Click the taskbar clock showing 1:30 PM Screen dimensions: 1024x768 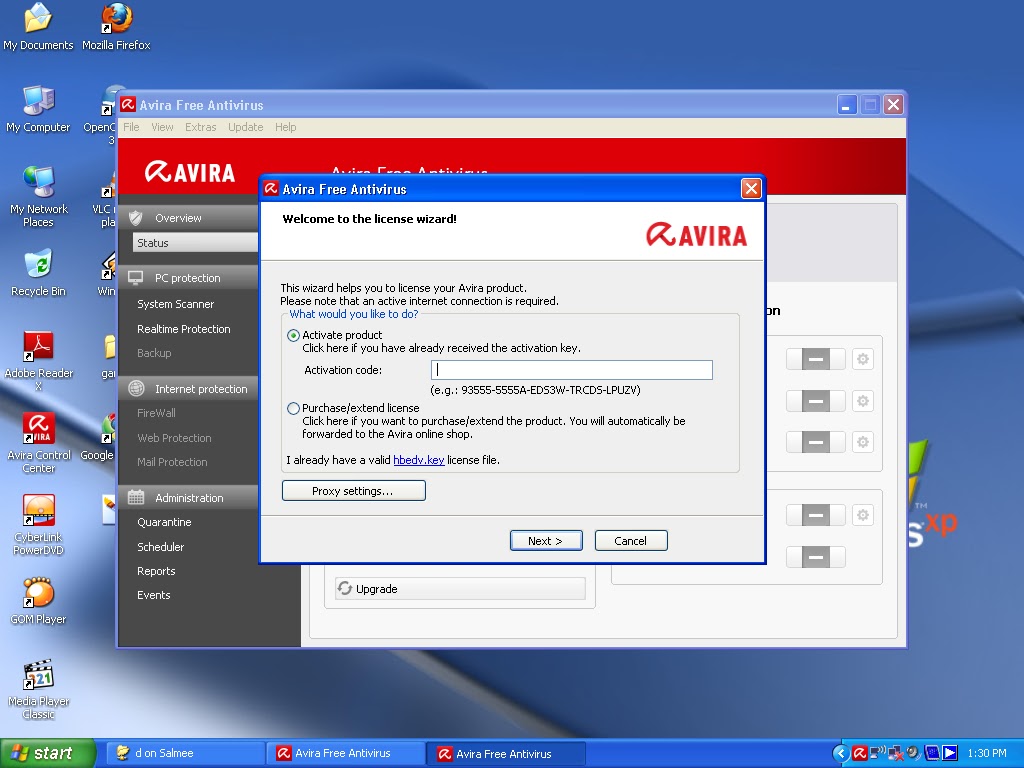pyautogui.click(x=987, y=754)
